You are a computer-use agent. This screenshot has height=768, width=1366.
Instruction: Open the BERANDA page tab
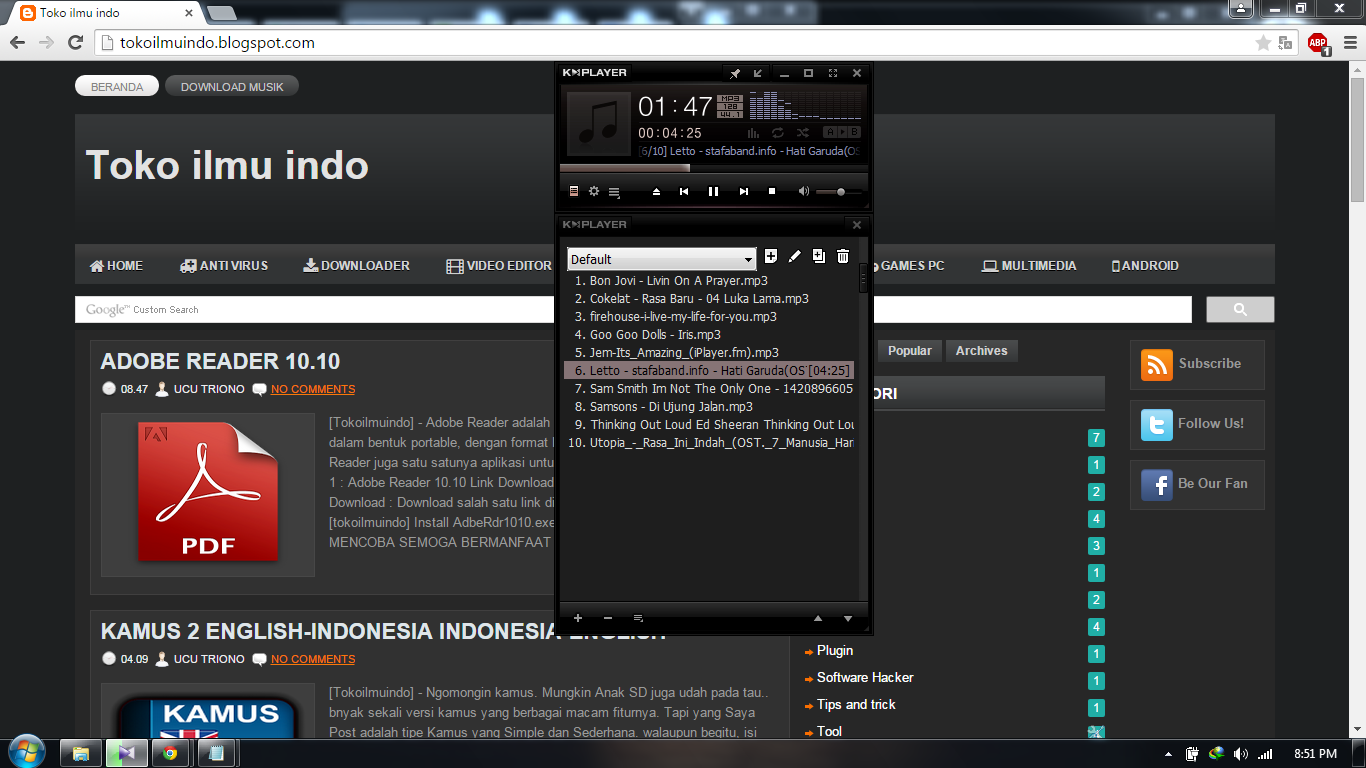tap(117, 87)
